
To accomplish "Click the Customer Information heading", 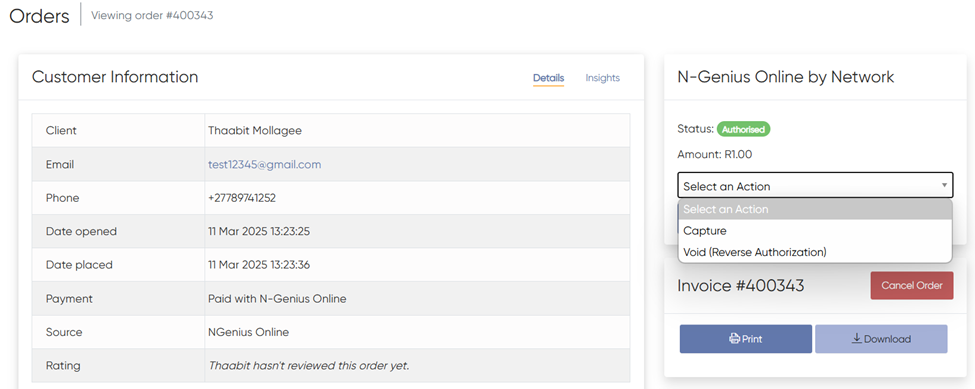I will click(x=115, y=77).
